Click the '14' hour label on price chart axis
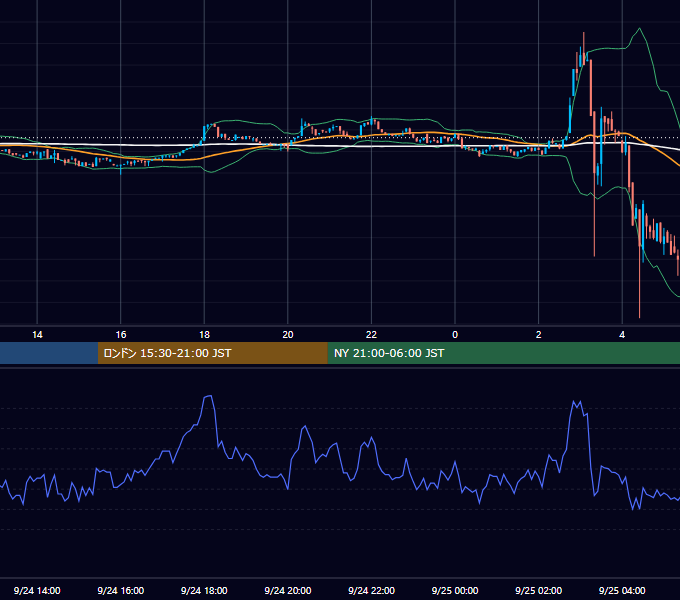Image resolution: width=680 pixels, height=600 pixels. click(x=37, y=335)
